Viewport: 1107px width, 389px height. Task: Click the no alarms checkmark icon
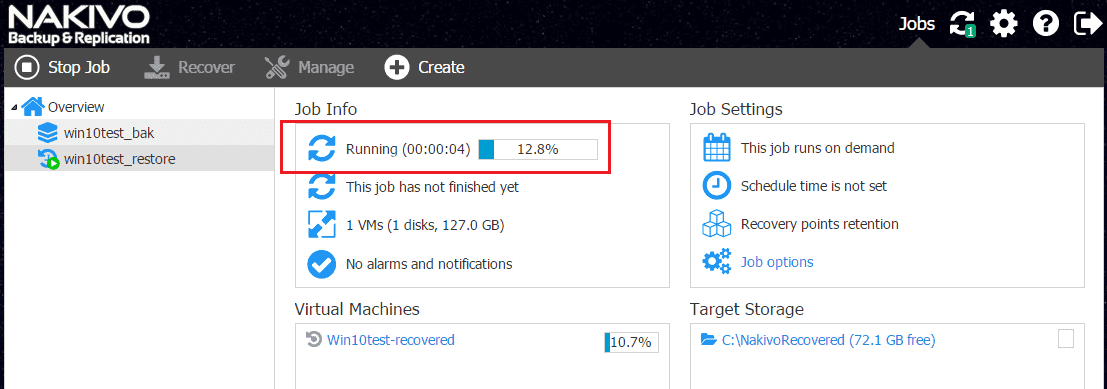click(322, 264)
